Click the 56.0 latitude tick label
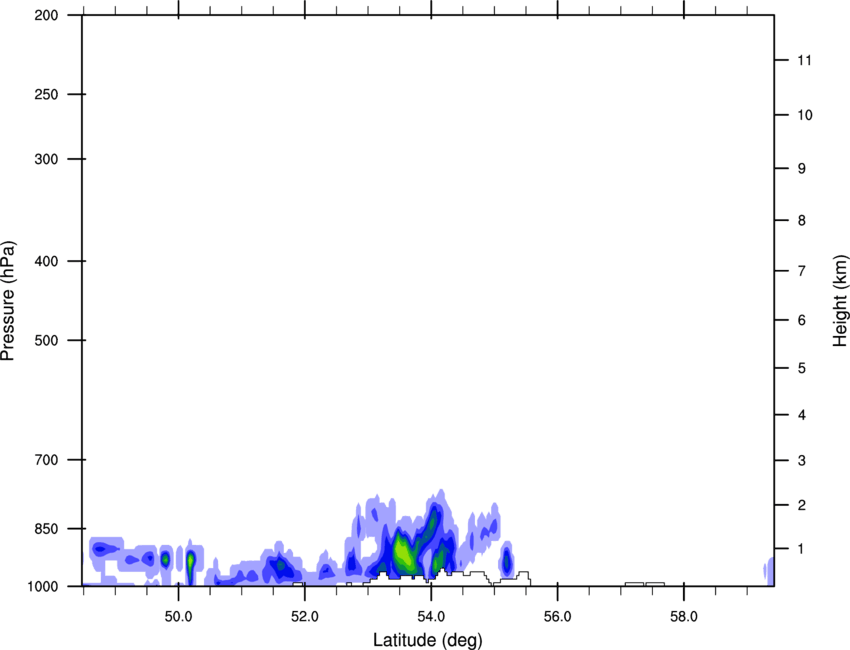The height and width of the screenshot is (650, 850). 557,617
